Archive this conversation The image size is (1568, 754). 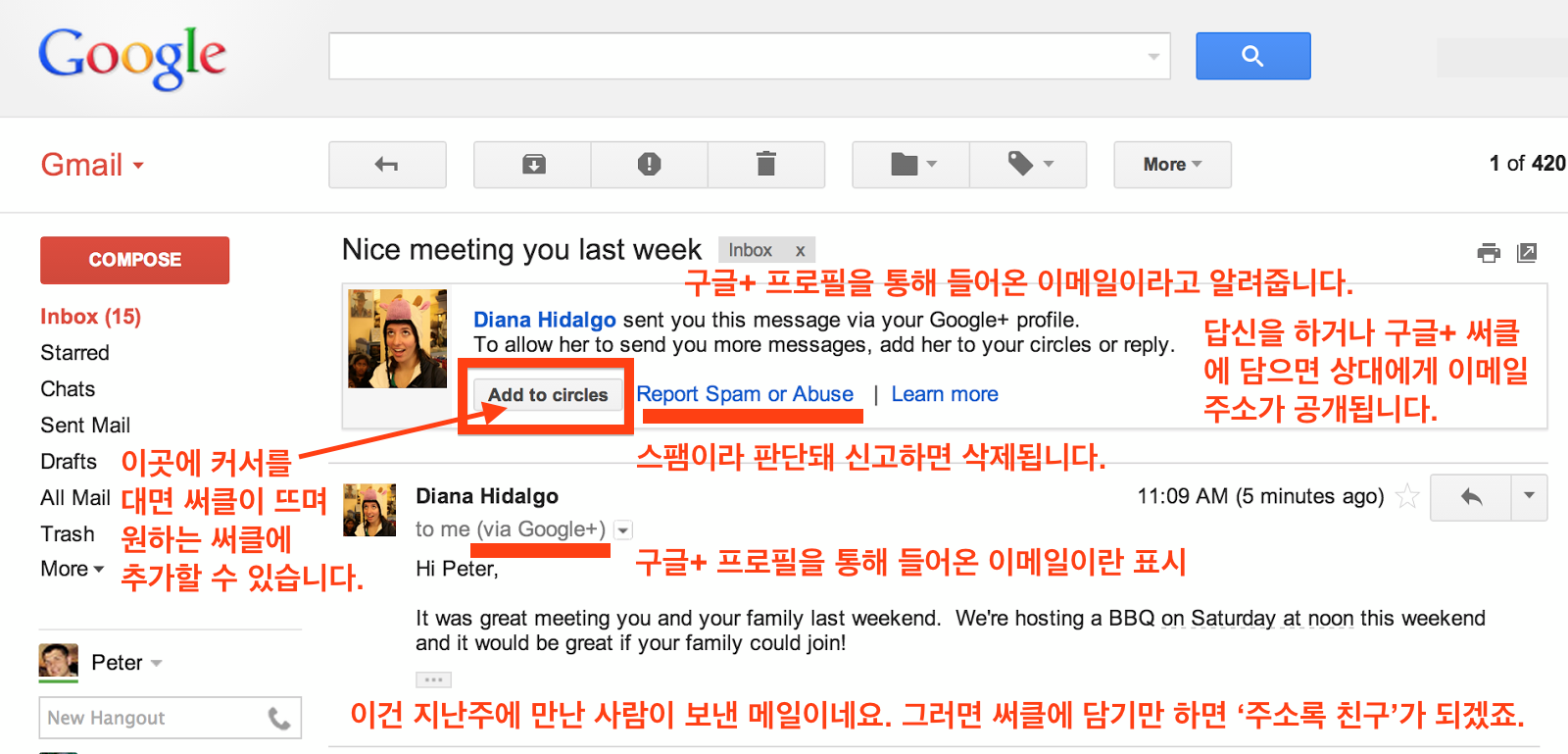(x=533, y=165)
